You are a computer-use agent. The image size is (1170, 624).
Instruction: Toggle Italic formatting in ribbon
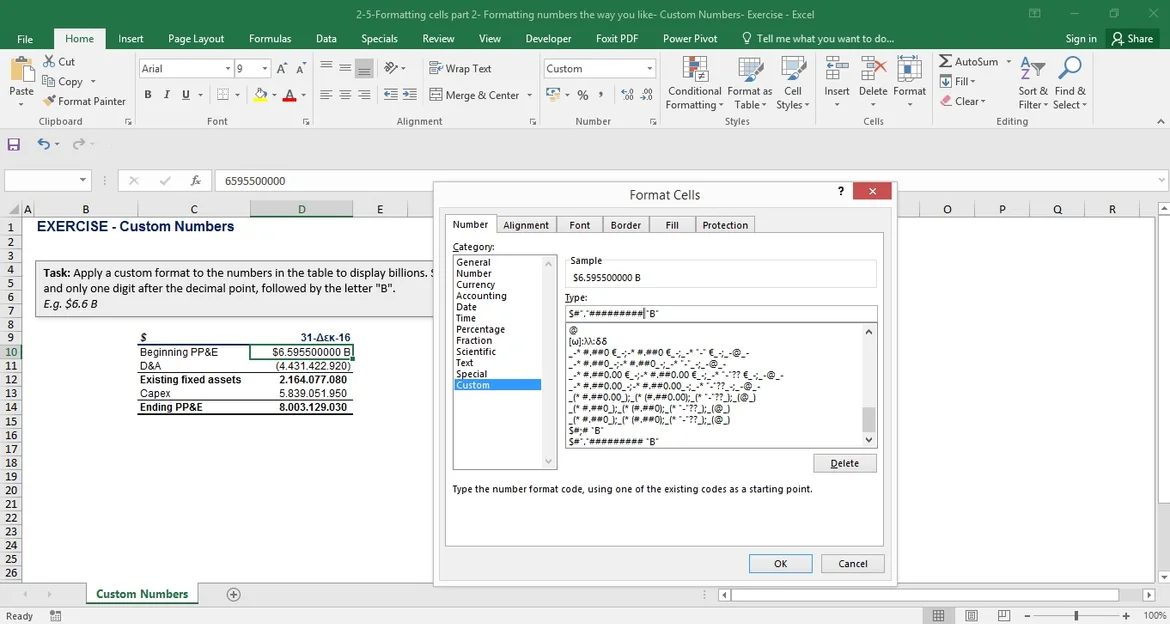tap(167, 95)
